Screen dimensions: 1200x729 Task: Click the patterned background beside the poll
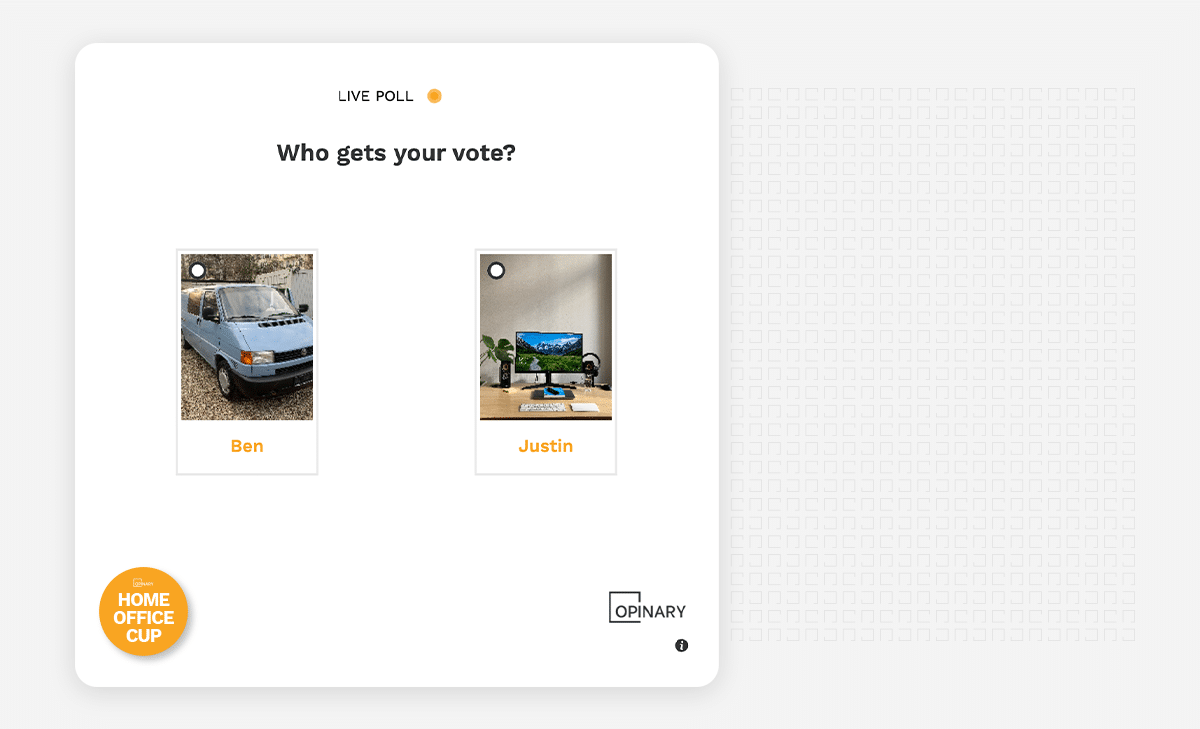pyautogui.click(x=933, y=364)
